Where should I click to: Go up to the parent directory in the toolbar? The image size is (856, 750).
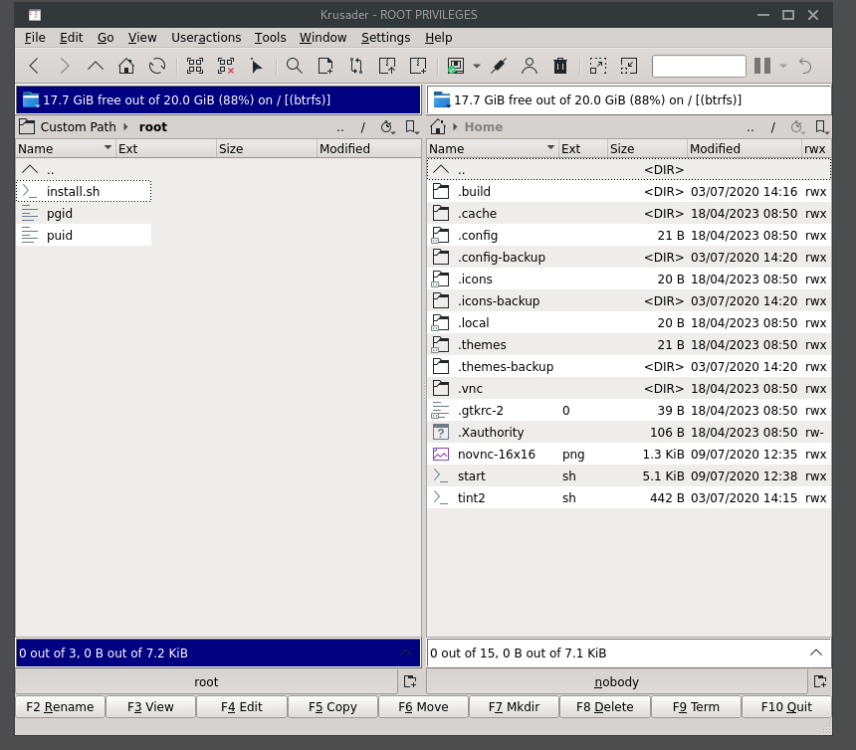coord(96,66)
